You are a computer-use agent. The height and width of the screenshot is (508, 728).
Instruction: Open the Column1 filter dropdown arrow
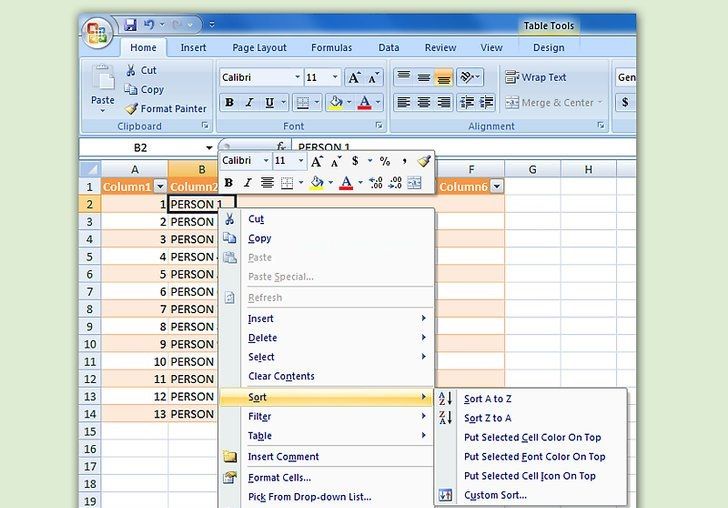click(160, 187)
